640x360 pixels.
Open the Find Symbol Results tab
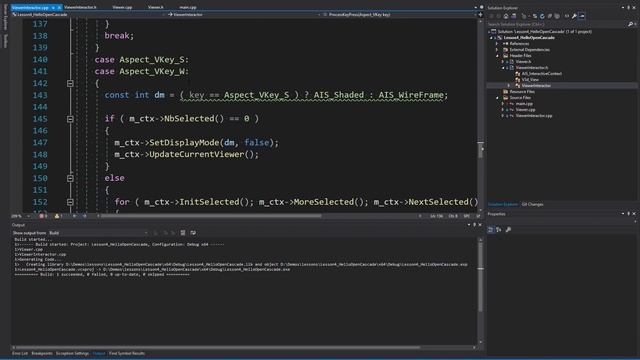127,353
